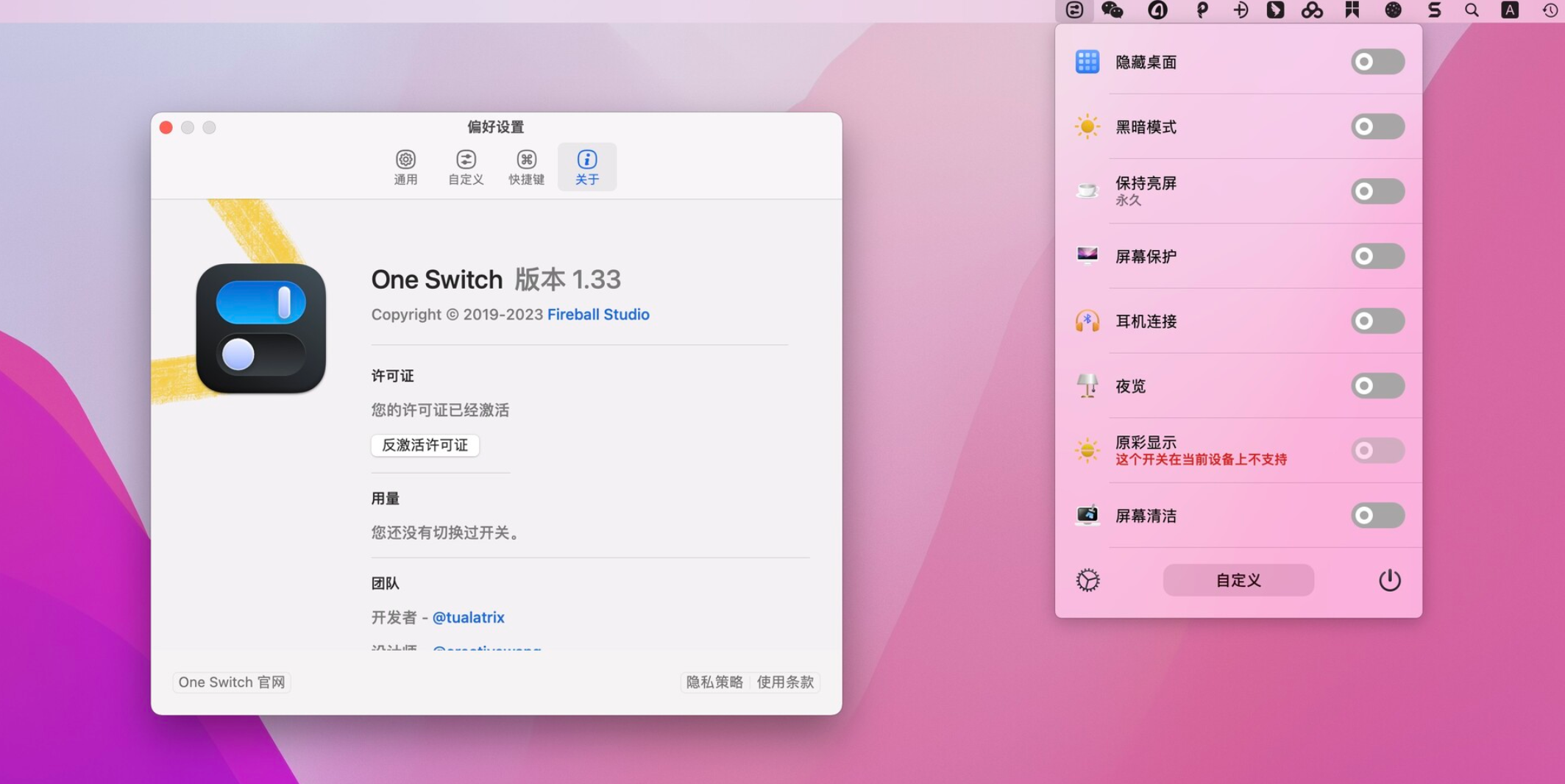Select the 快捷键 tab
This screenshot has height=784, width=1565.
(526, 167)
